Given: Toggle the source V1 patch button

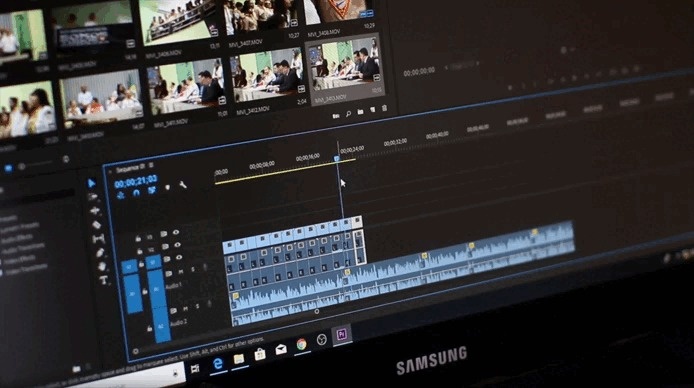Looking at the screenshot, I should (129, 267).
